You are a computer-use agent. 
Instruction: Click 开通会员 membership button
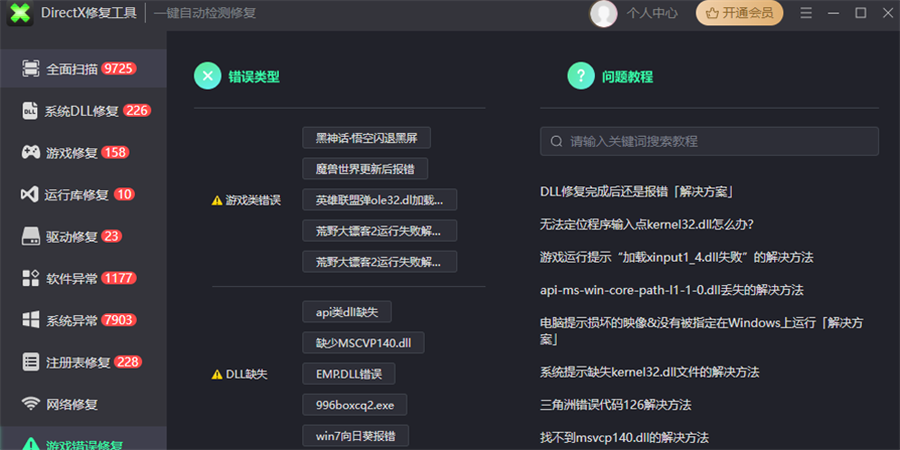pos(739,14)
